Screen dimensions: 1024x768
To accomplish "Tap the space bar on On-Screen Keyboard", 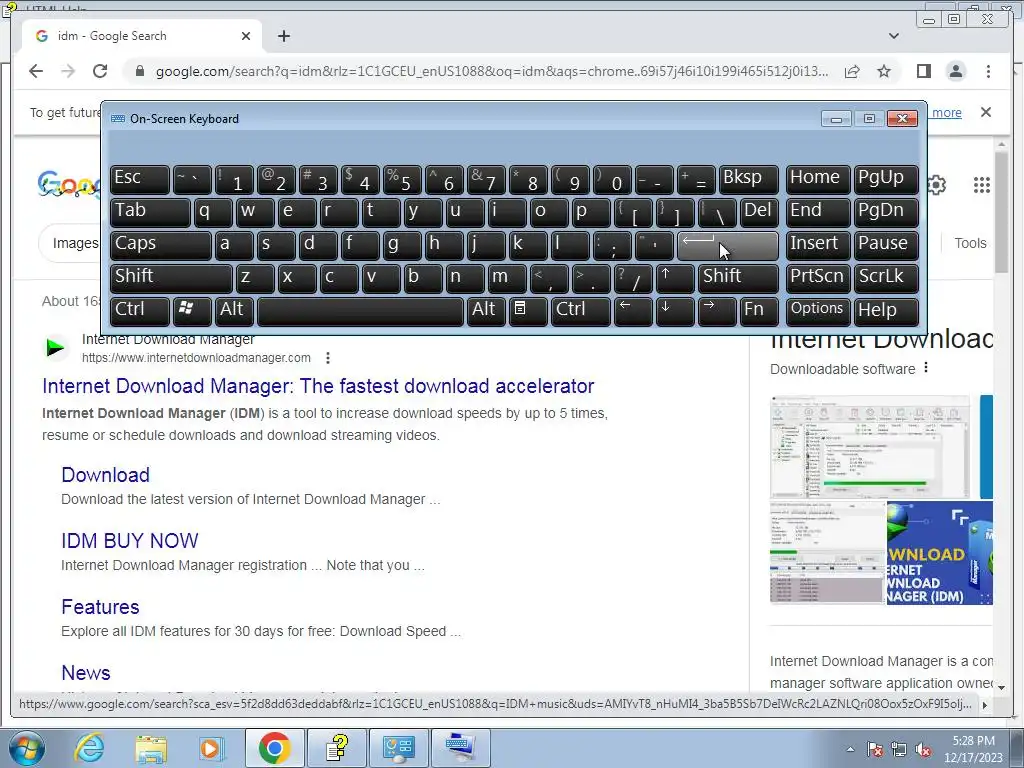I will [360, 311].
